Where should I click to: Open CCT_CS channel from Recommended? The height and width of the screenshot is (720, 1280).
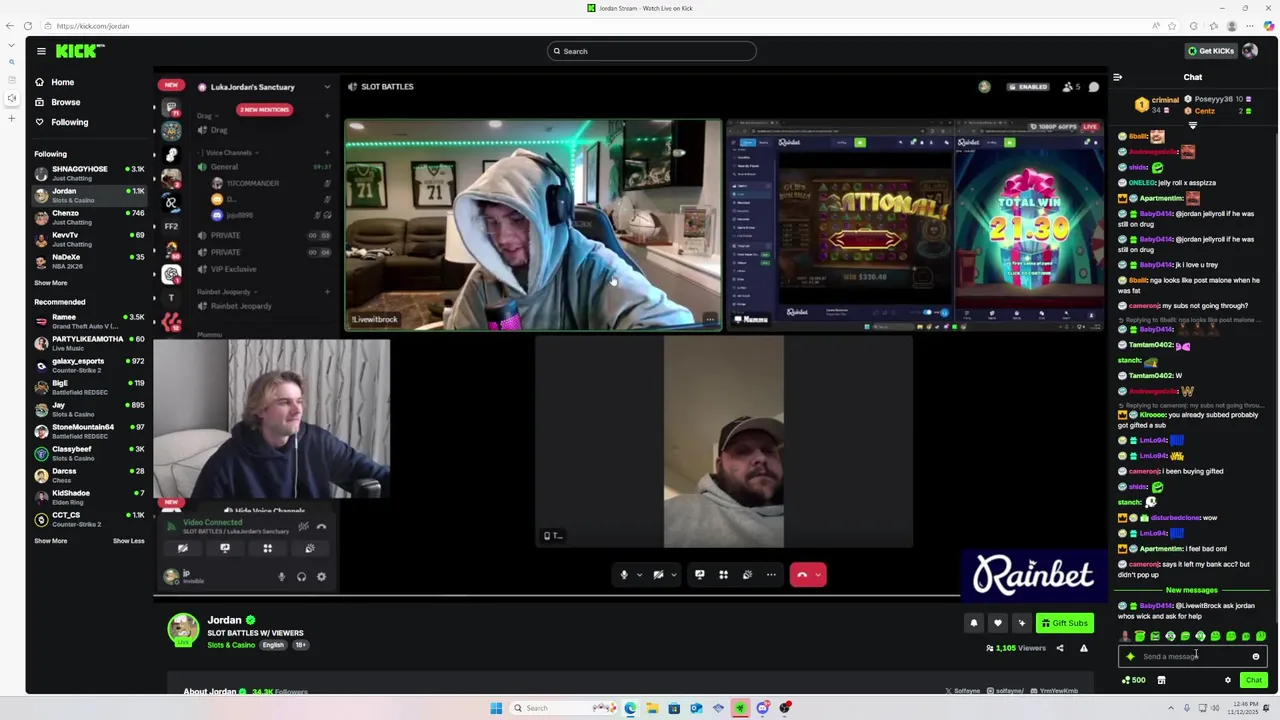pos(89,519)
